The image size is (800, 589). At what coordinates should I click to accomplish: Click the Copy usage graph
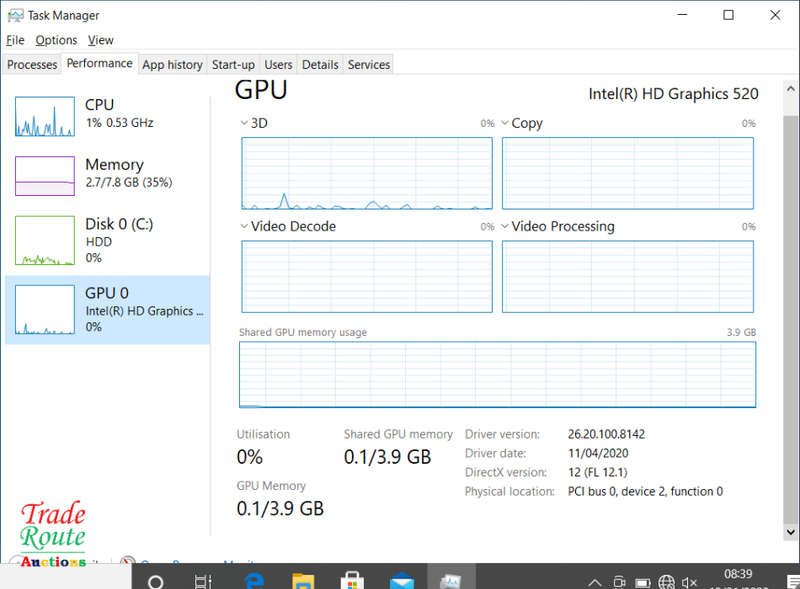click(x=628, y=173)
